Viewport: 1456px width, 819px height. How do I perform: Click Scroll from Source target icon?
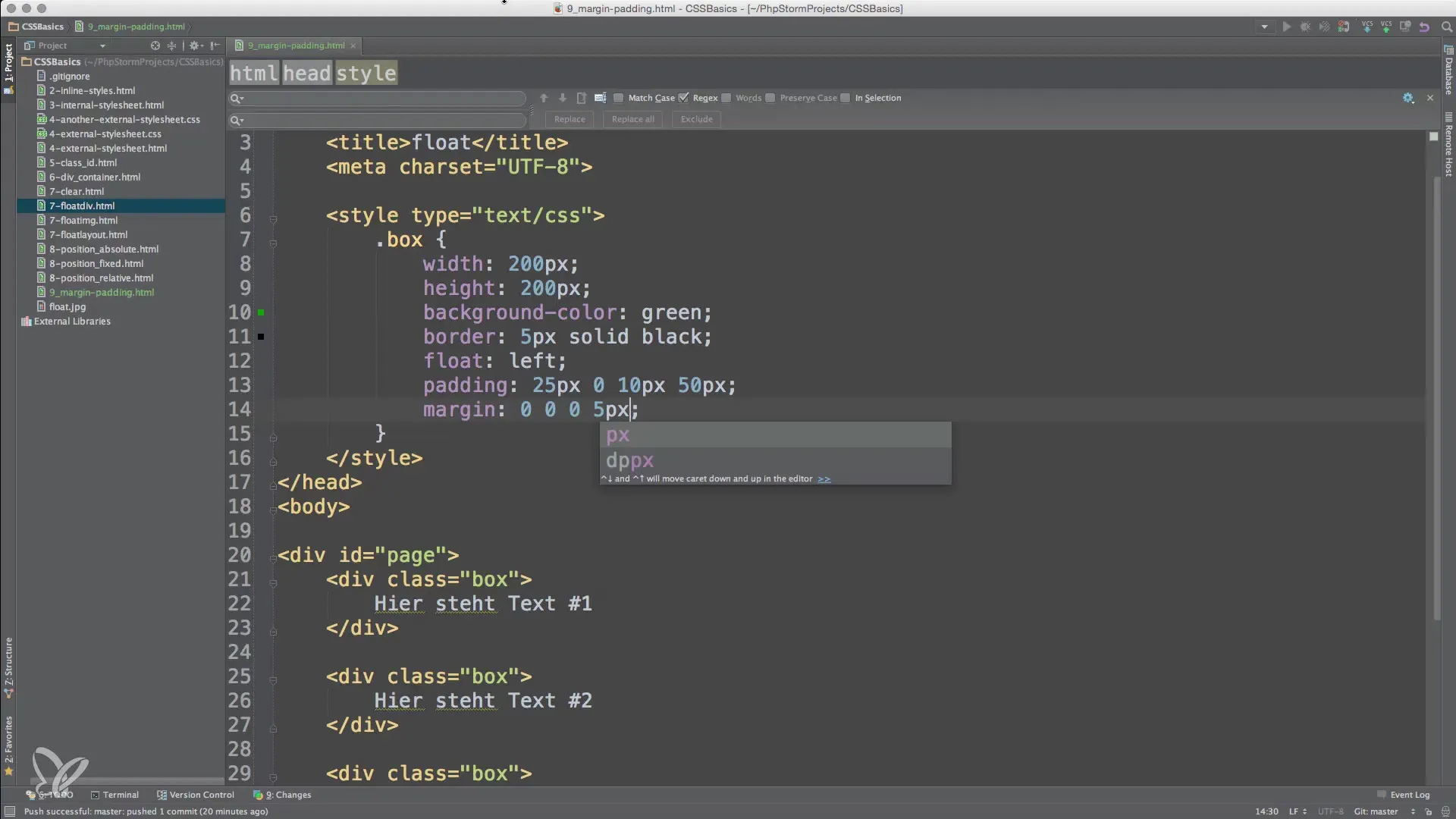tap(155, 45)
